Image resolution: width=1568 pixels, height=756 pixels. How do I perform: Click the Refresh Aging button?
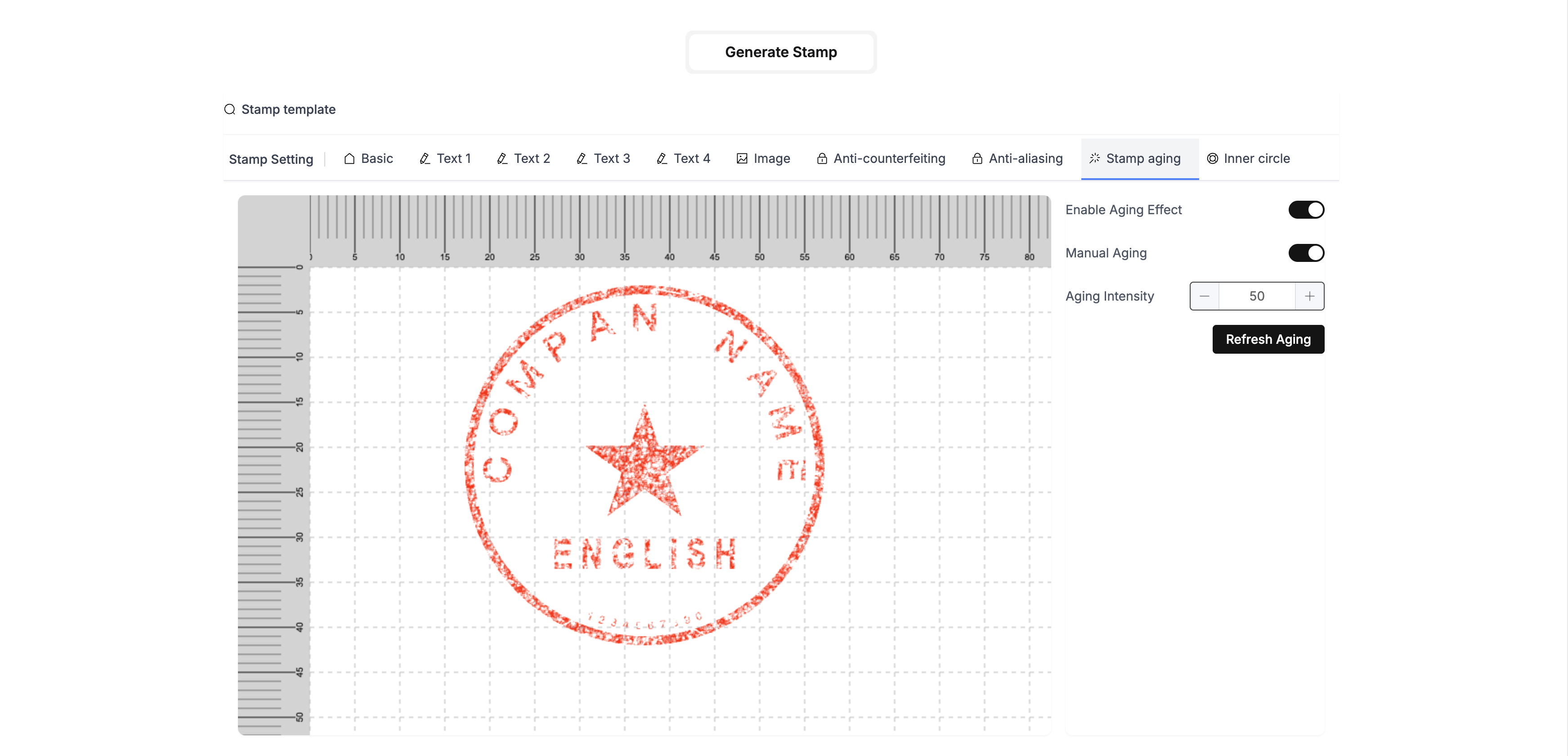tap(1268, 339)
